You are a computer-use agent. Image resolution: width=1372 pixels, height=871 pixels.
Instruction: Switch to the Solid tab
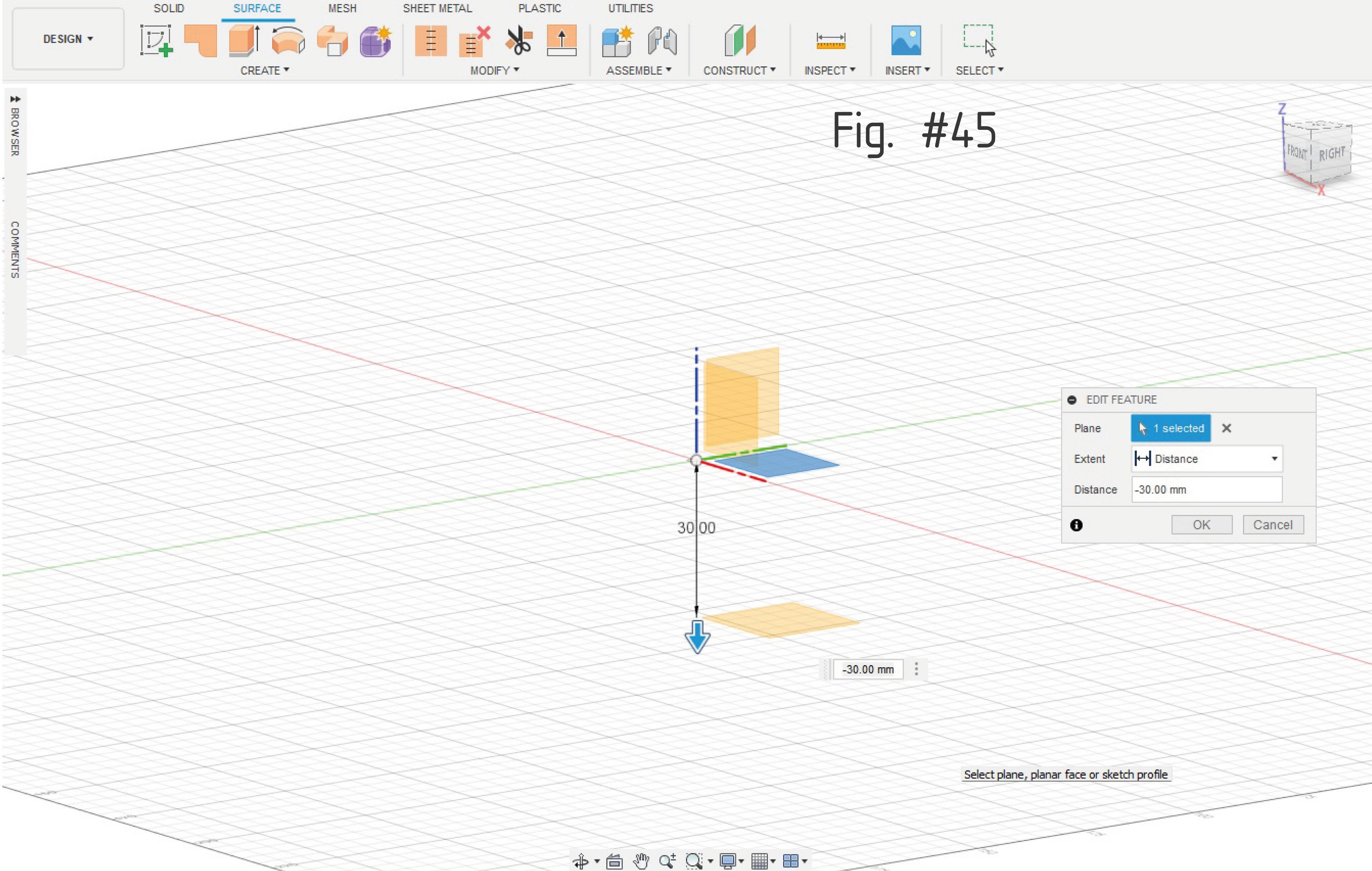tap(169, 9)
